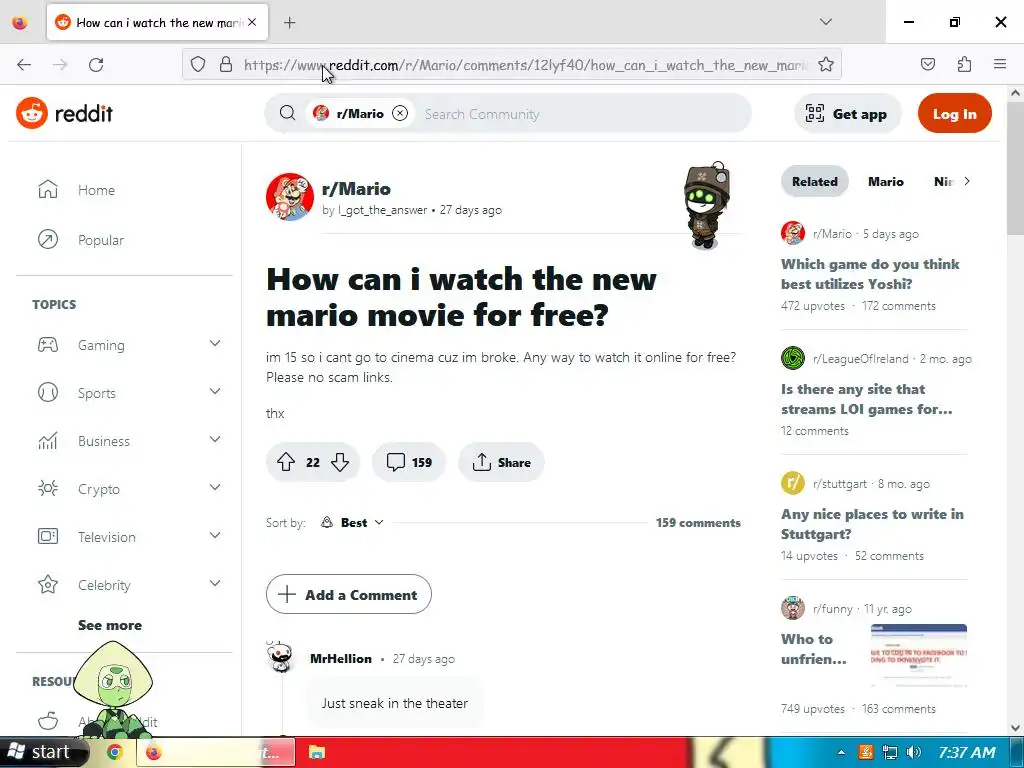Click the Share button
This screenshot has height=768, width=1024.
pos(501,462)
